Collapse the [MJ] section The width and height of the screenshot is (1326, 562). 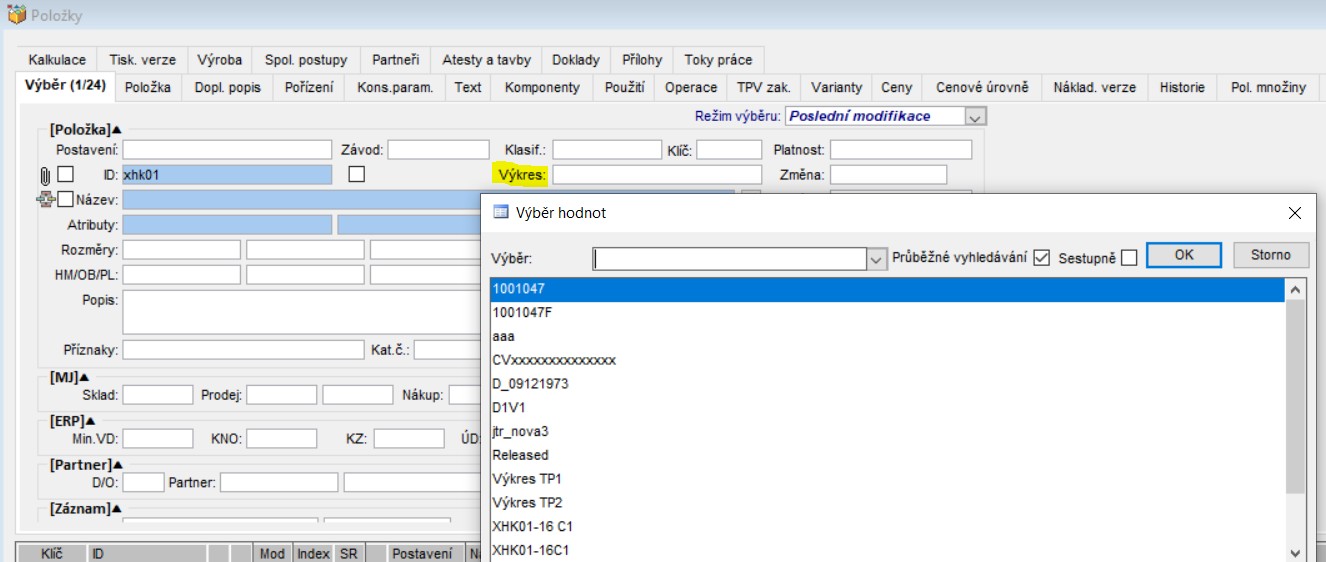(84, 377)
